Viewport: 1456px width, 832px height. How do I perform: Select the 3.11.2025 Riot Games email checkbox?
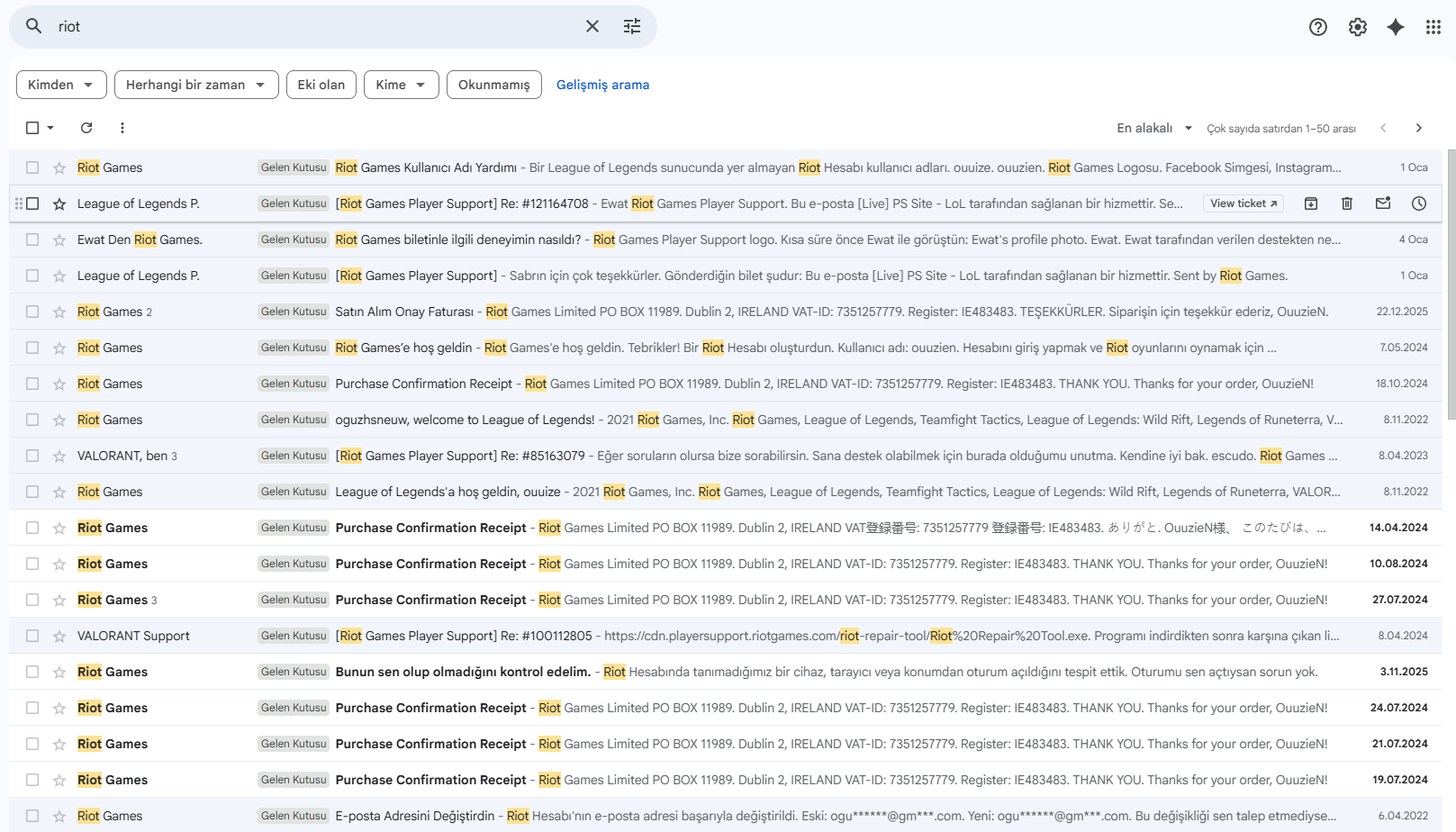pyautogui.click(x=32, y=672)
